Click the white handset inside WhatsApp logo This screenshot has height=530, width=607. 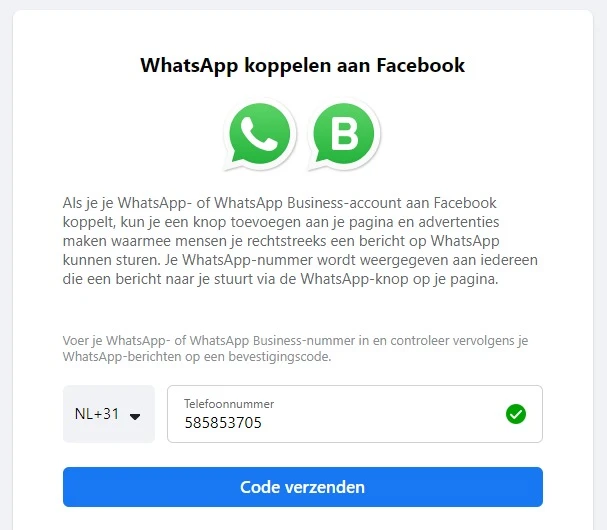click(x=259, y=134)
